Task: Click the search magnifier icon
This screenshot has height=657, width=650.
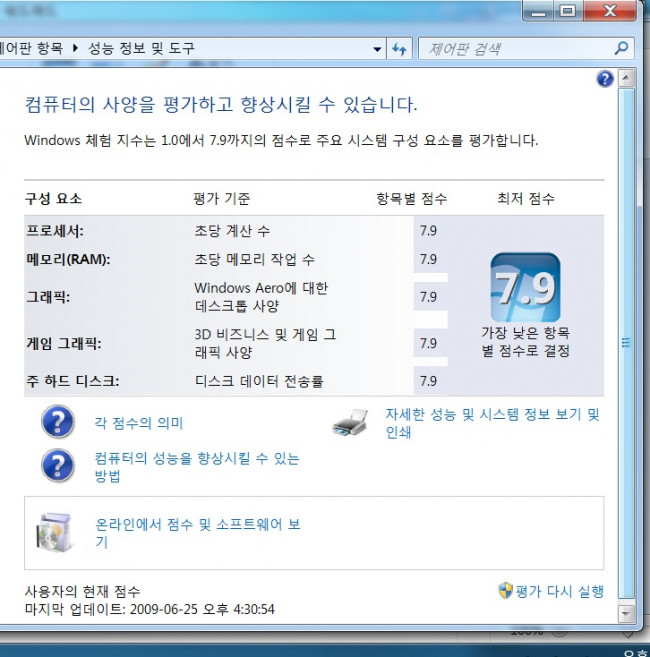Action: point(621,49)
